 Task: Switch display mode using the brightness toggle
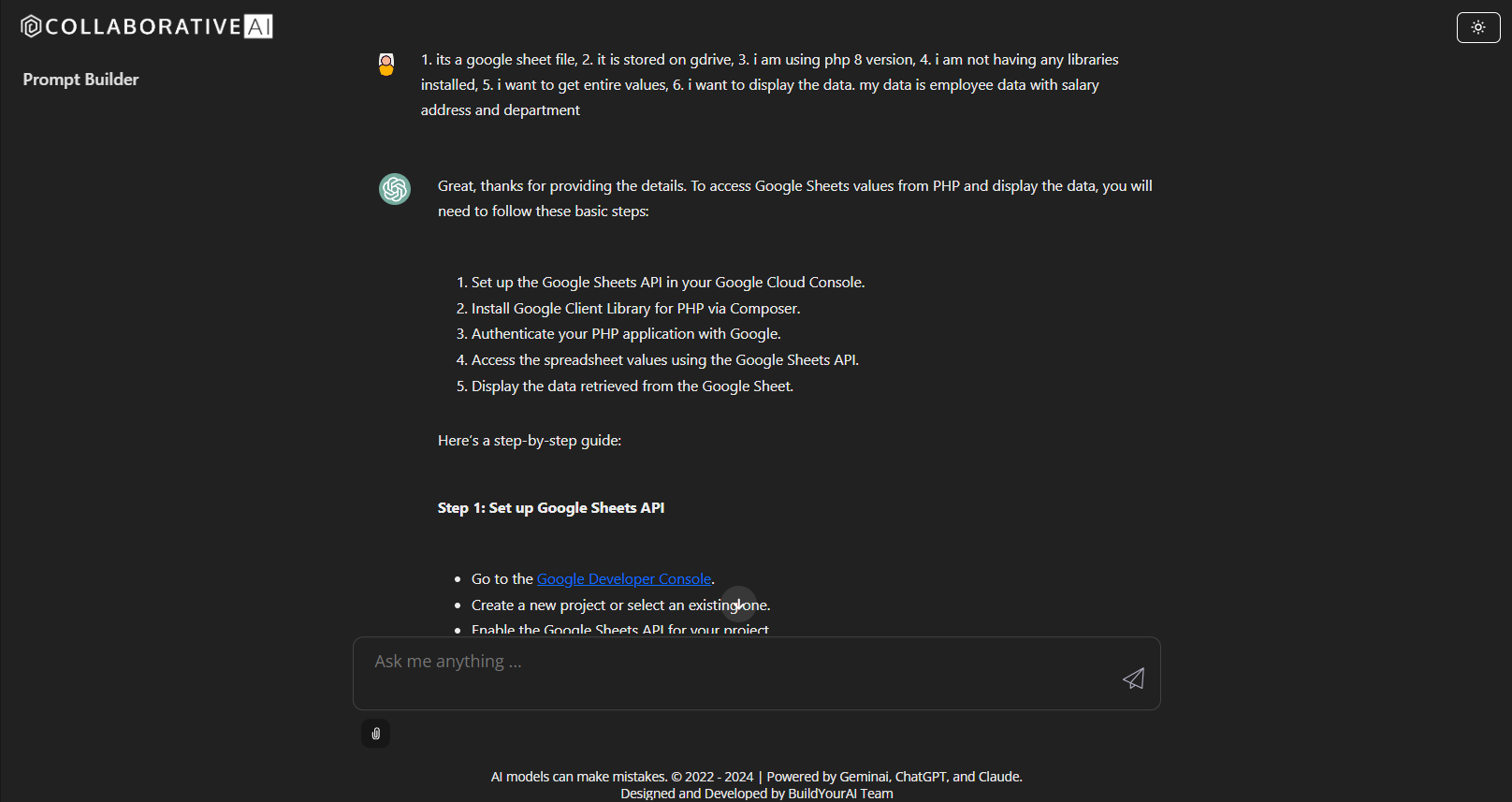pos(1478,27)
